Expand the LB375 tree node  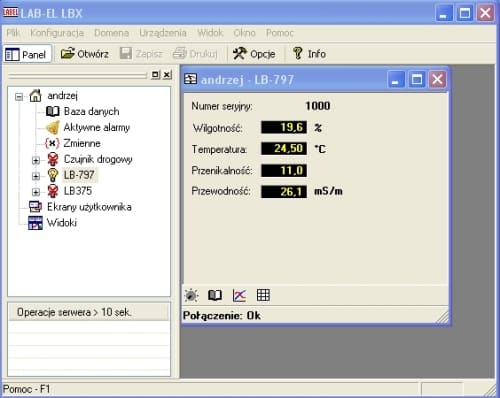point(36,192)
